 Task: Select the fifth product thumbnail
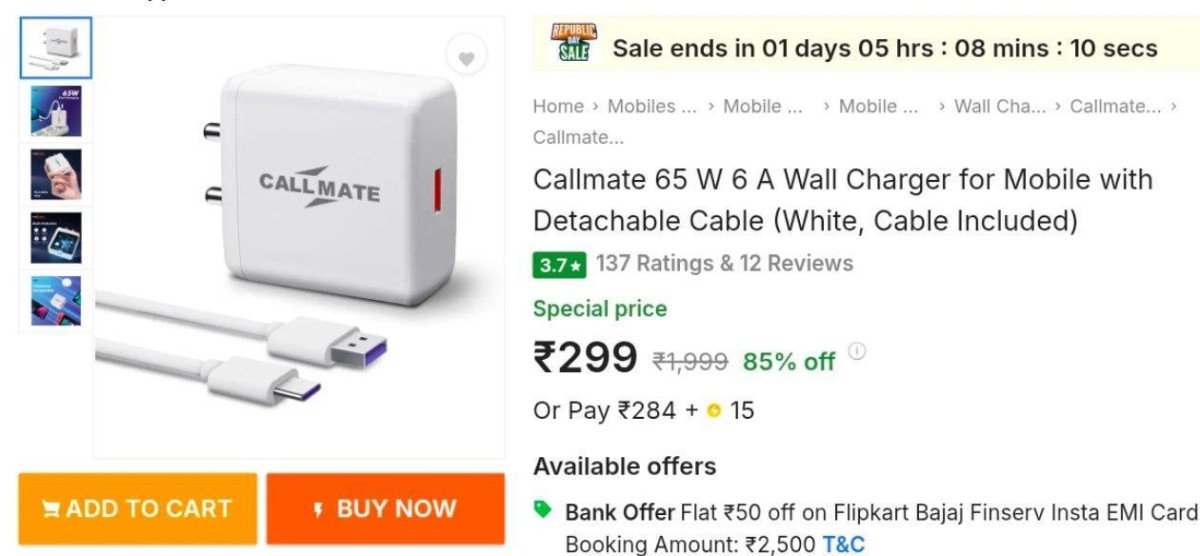click(56, 300)
